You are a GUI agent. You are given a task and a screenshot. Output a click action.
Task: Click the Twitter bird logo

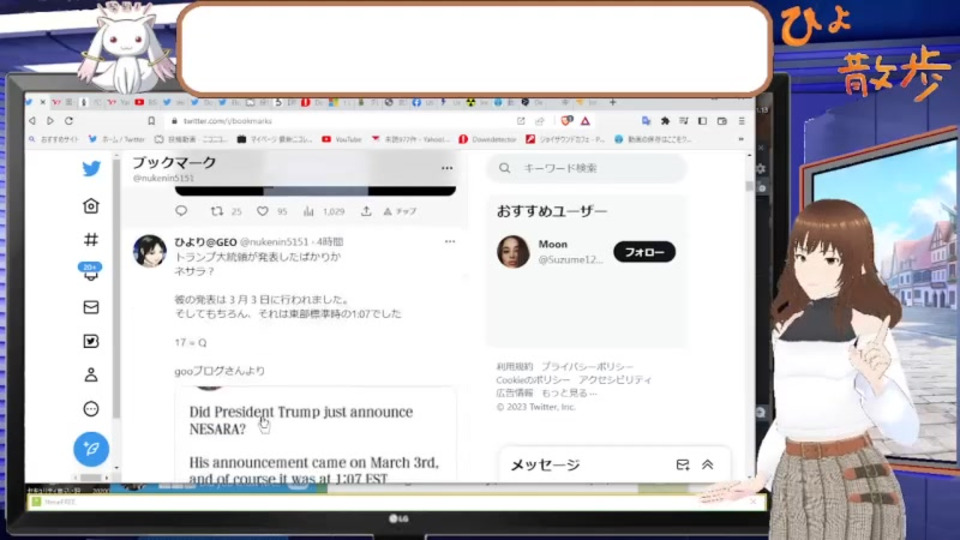[x=91, y=168]
